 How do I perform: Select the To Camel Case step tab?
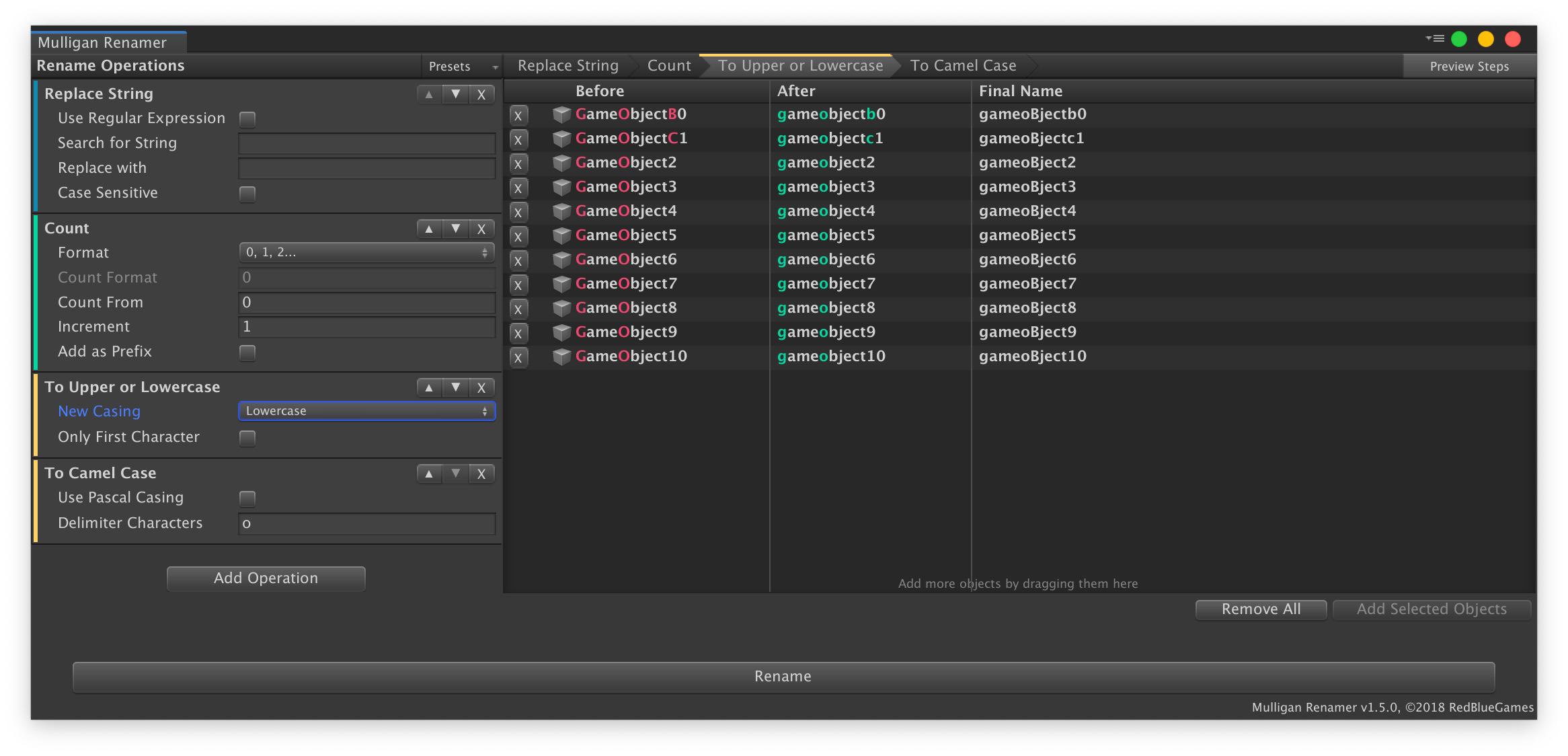[963, 65]
